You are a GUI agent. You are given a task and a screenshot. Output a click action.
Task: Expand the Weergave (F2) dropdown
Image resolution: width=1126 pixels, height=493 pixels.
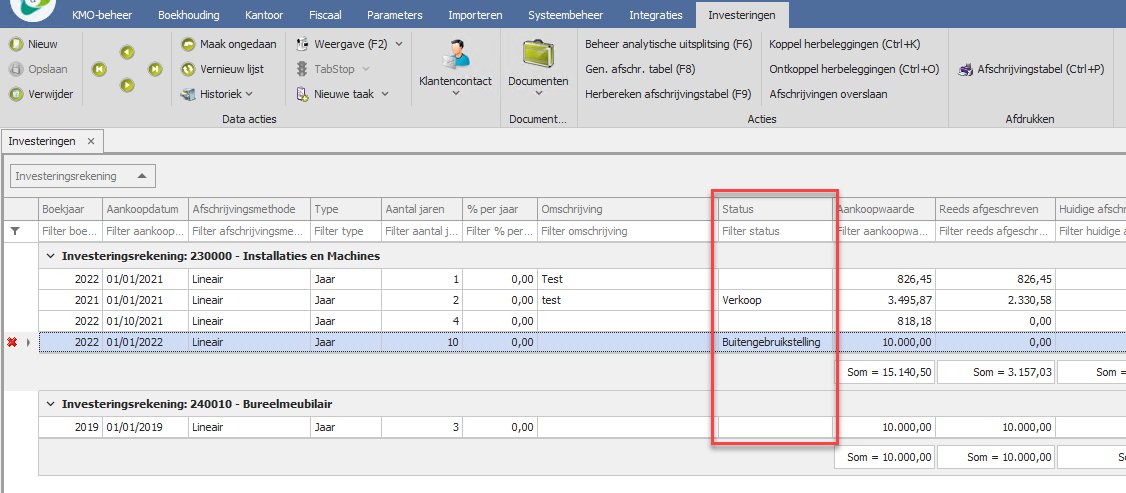point(399,44)
